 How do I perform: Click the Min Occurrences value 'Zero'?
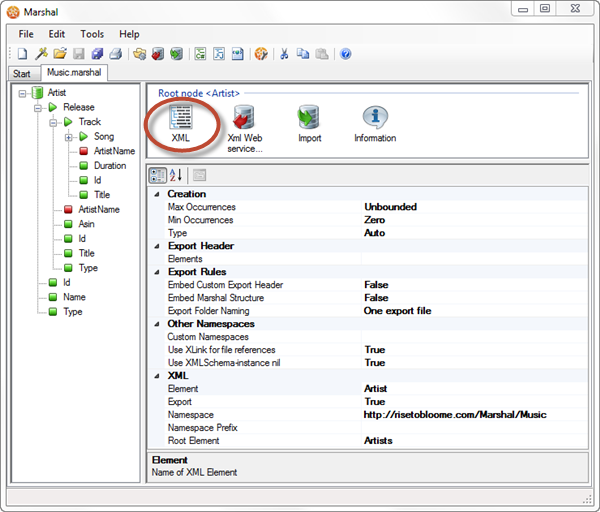pos(375,220)
